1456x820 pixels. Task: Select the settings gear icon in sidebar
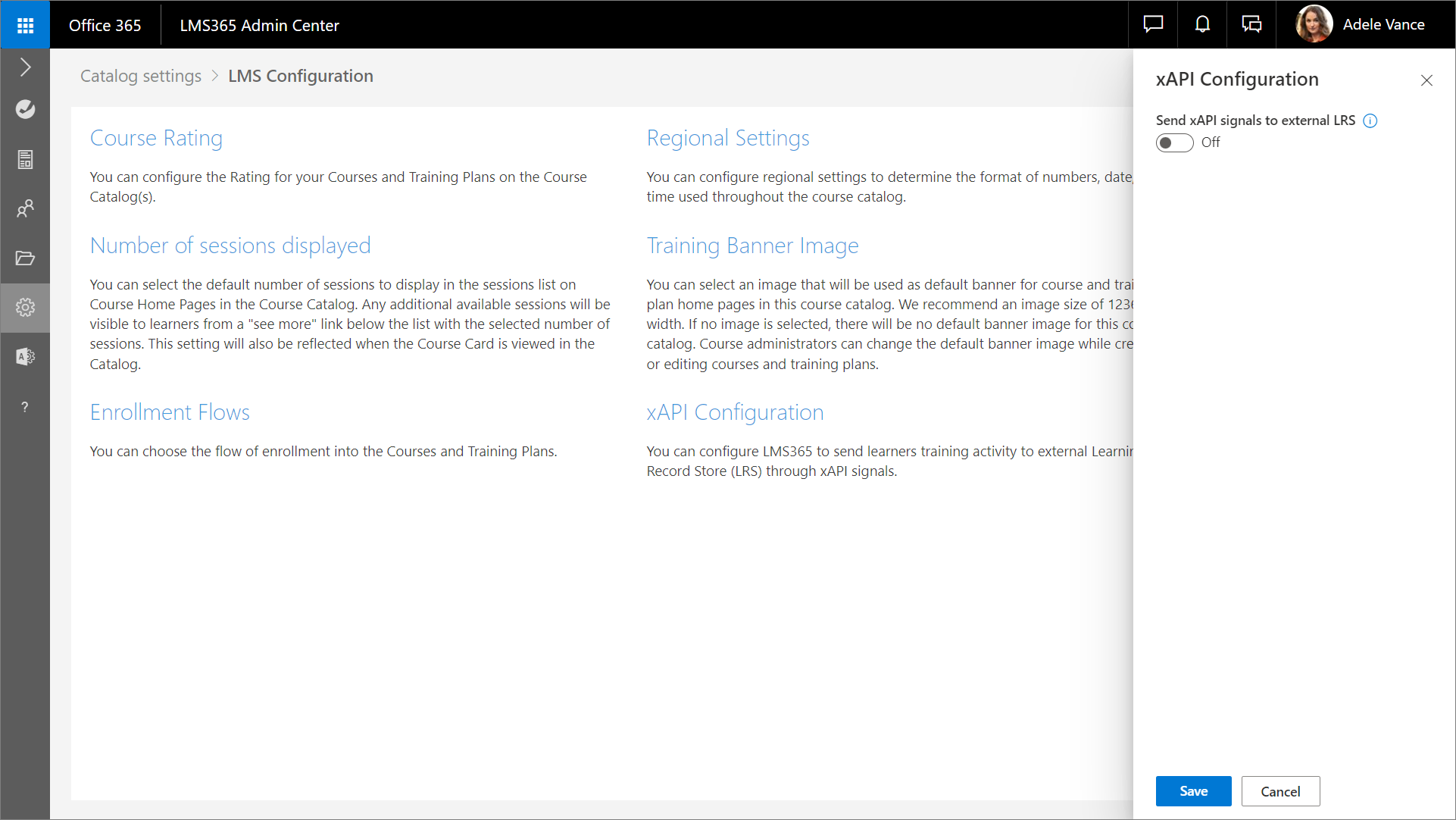click(25, 308)
